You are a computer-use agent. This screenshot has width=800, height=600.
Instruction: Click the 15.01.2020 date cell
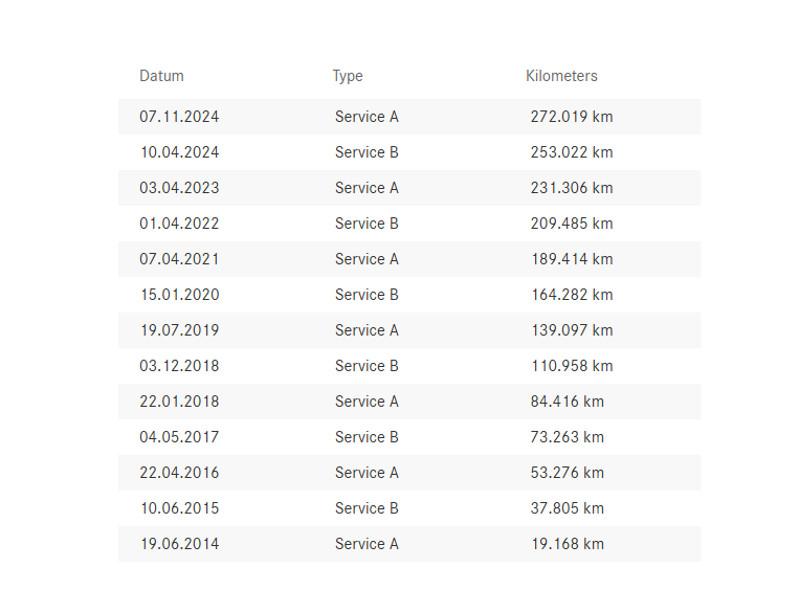click(x=180, y=295)
